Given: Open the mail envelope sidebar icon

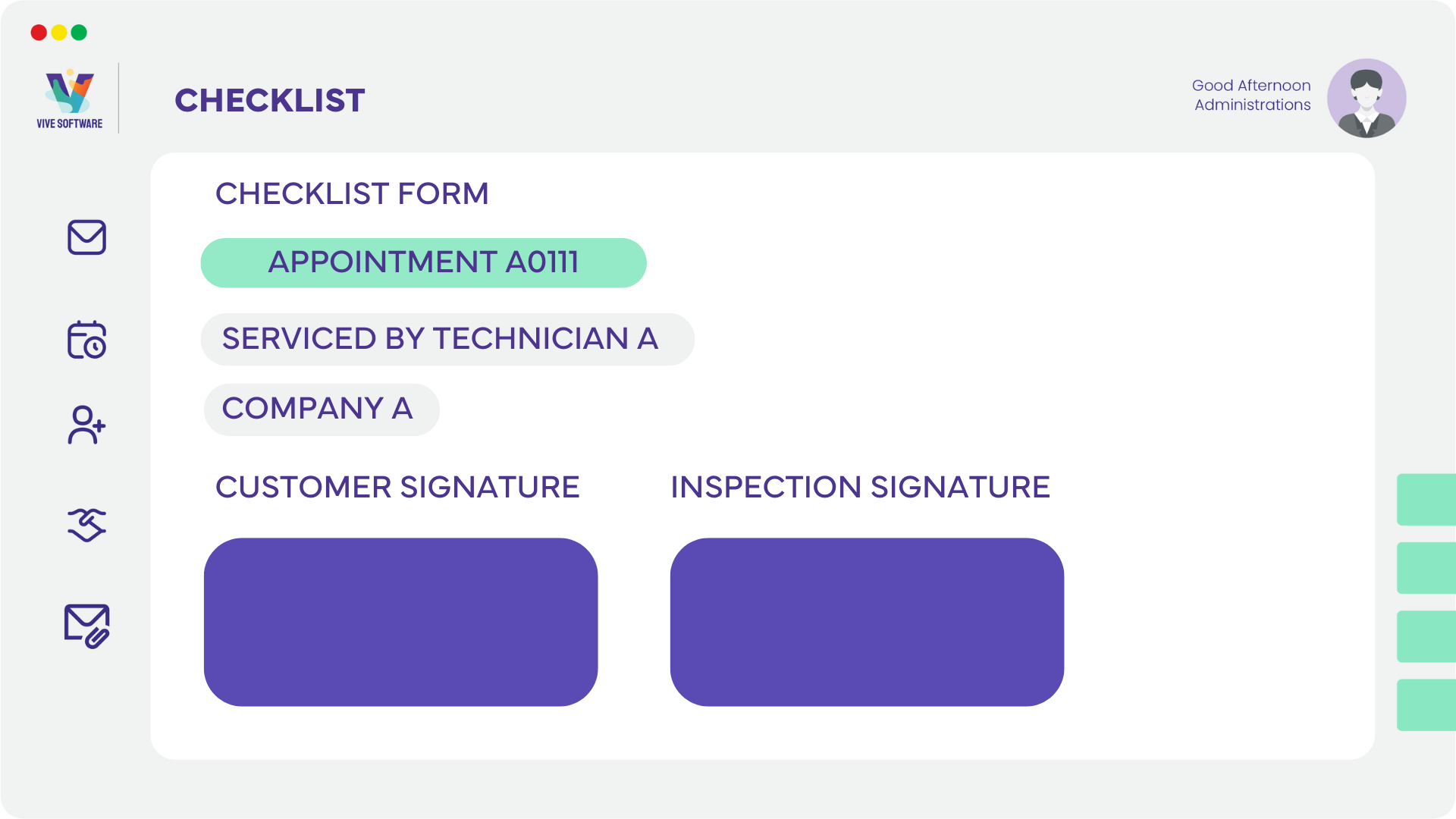Looking at the screenshot, I should click(86, 237).
